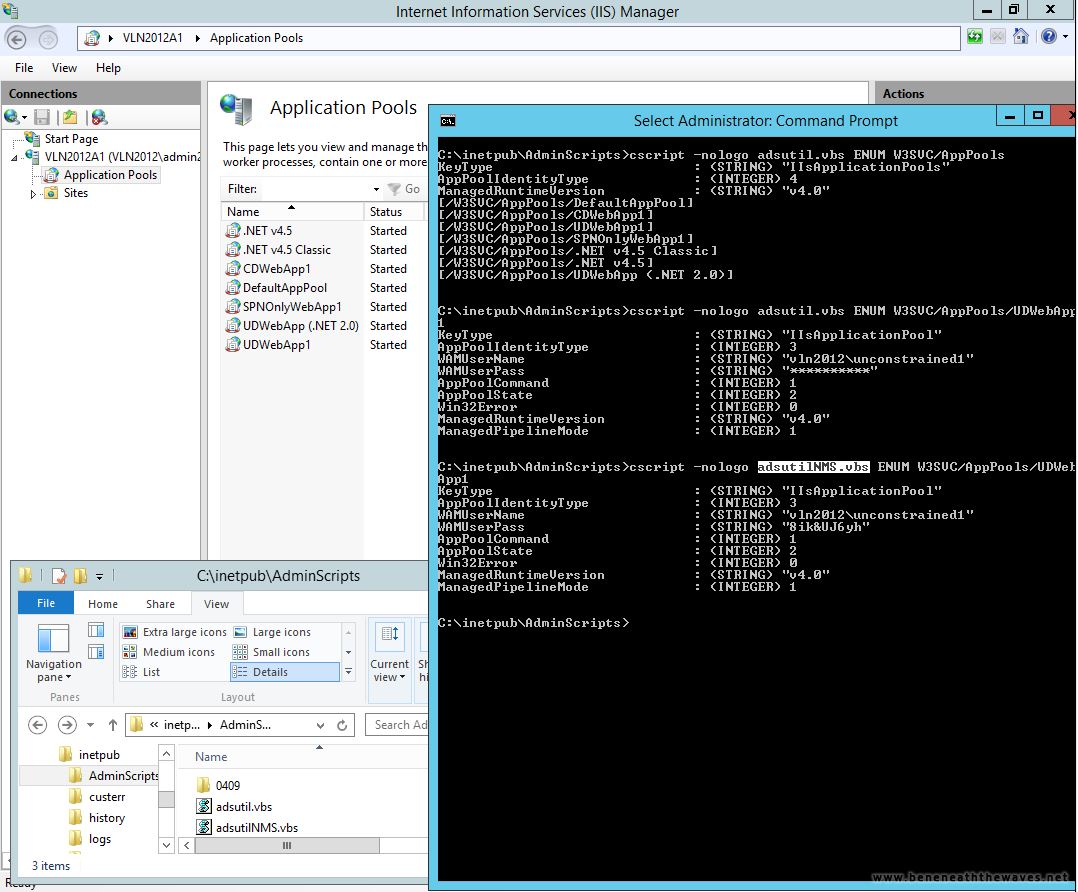This screenshot has width=1078, height=892.
Task: Click New folder icon in Explorer quick access toolbar
Action: pos(80,576)
